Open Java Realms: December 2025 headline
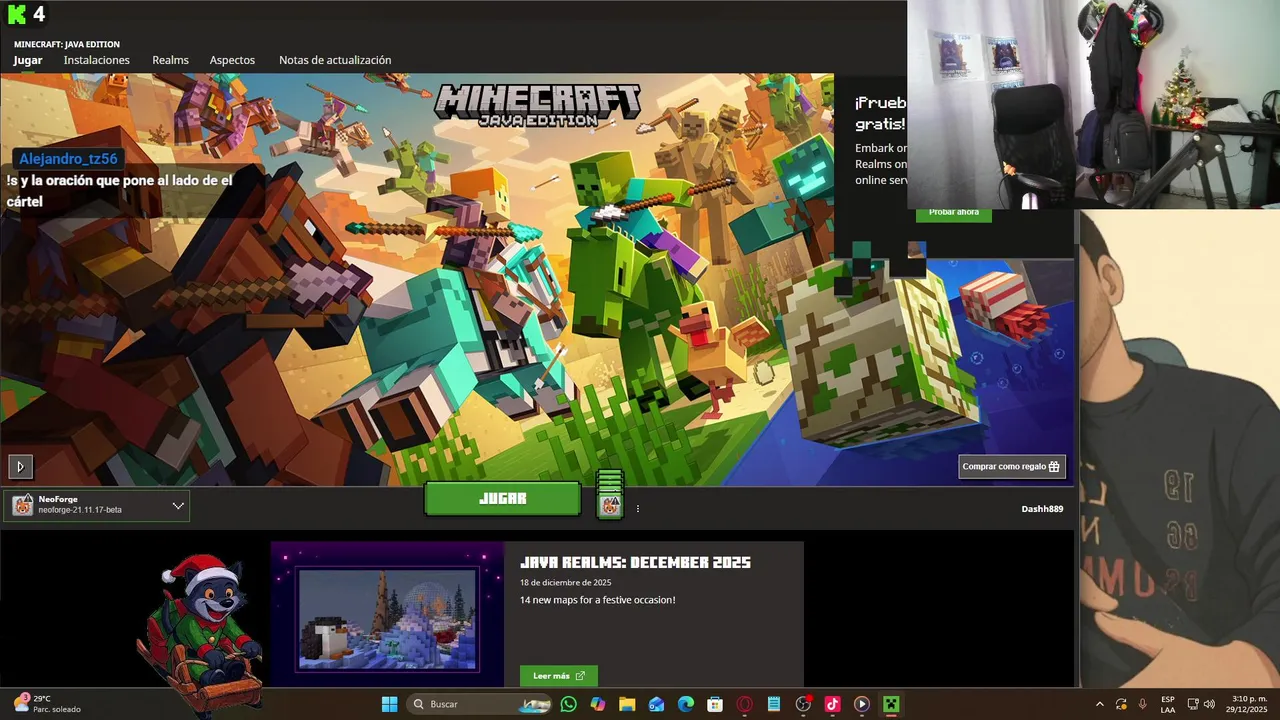1280x720 pixels. coord(635,562)
